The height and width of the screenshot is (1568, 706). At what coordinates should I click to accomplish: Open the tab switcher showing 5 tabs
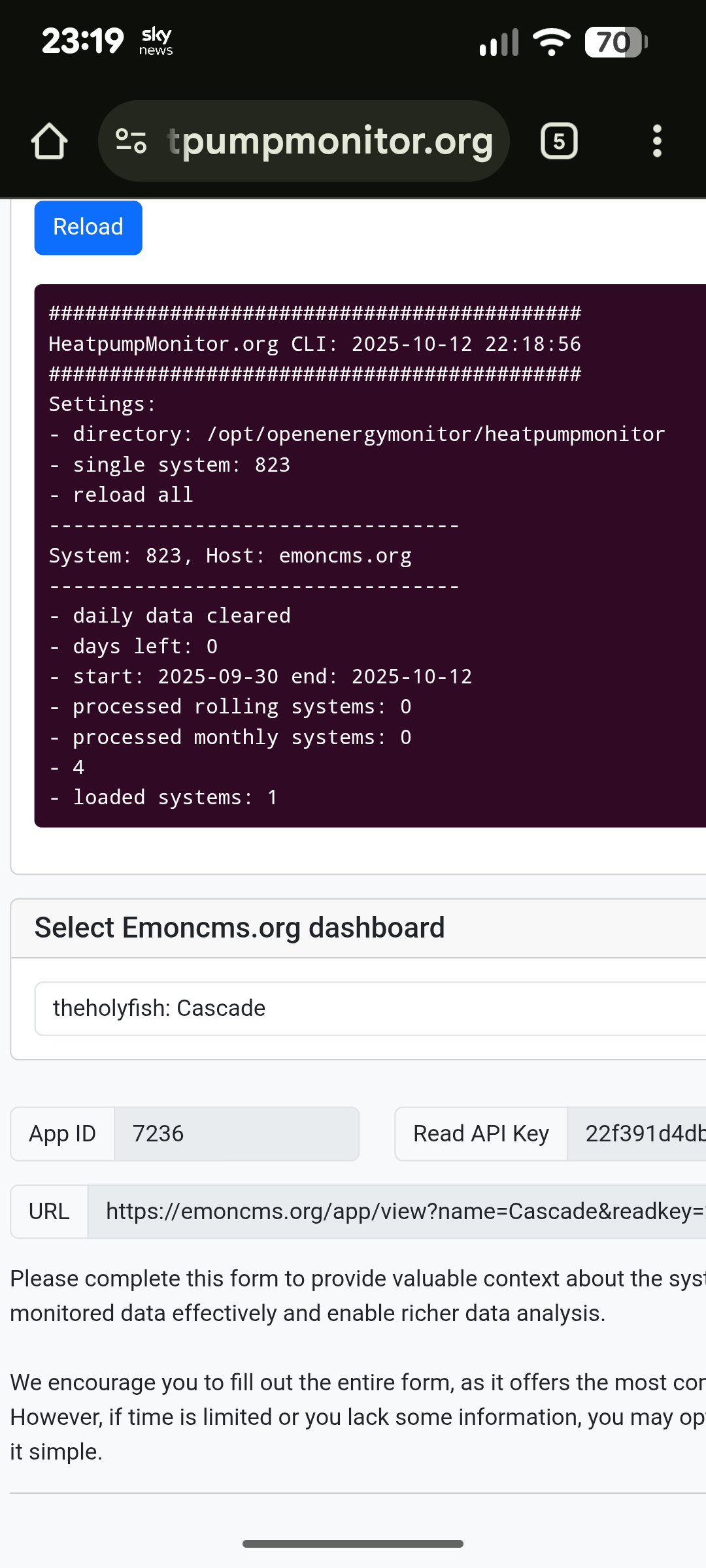click(559, 141)
